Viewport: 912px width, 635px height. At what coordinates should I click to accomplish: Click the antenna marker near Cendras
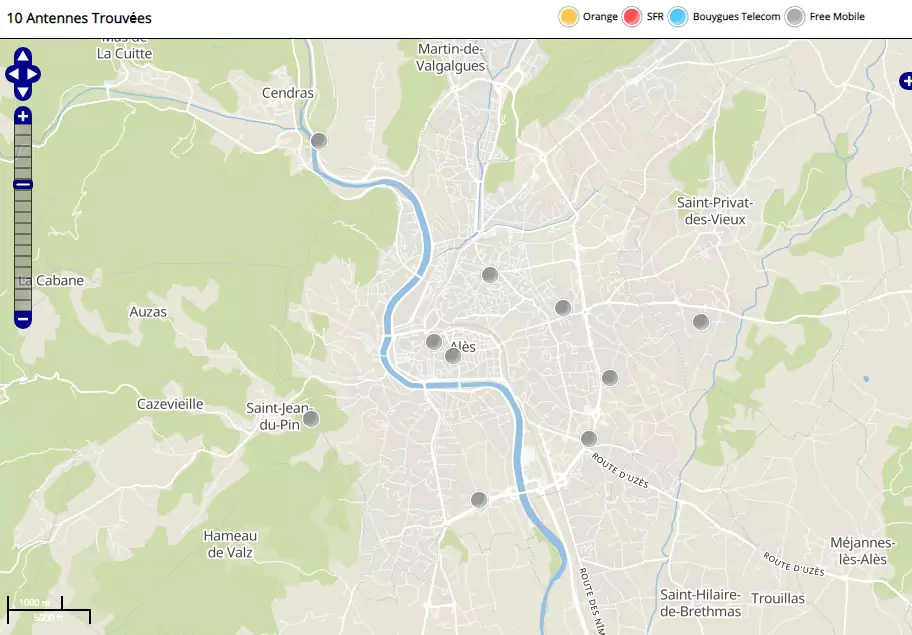pyautogui.click(x=319, y=141)
